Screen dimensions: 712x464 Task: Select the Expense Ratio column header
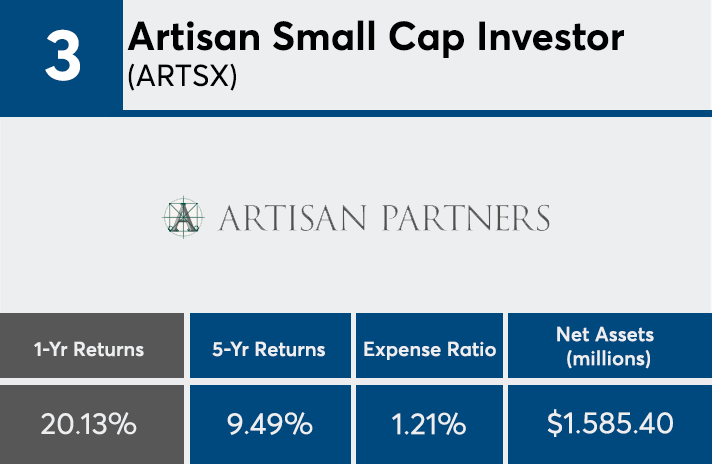pos(429,349)
